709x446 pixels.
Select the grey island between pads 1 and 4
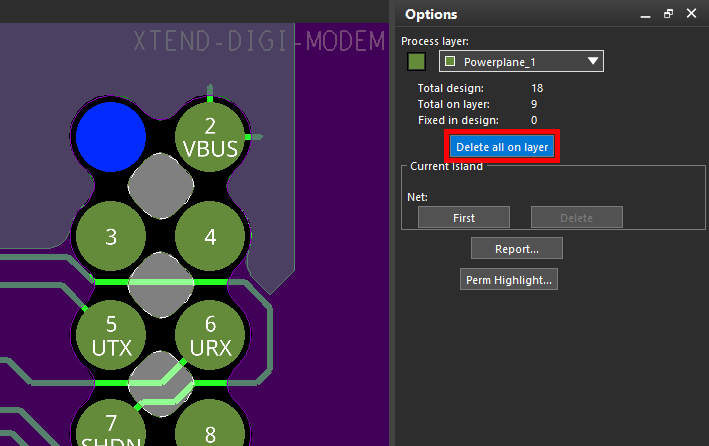click(161, 186)
